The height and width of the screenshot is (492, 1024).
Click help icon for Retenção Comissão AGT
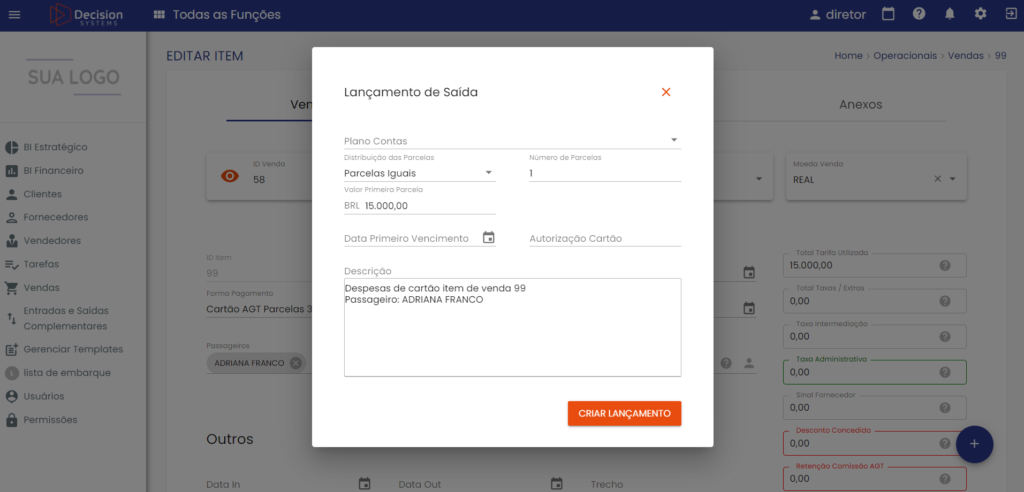[944, 479]
